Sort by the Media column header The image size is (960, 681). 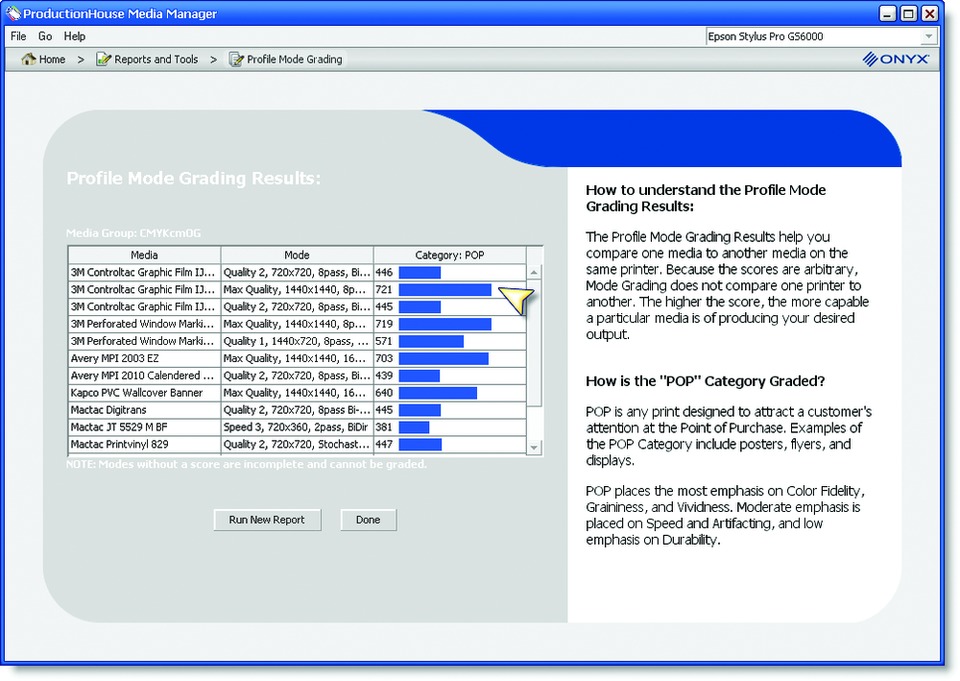point(144,255)
